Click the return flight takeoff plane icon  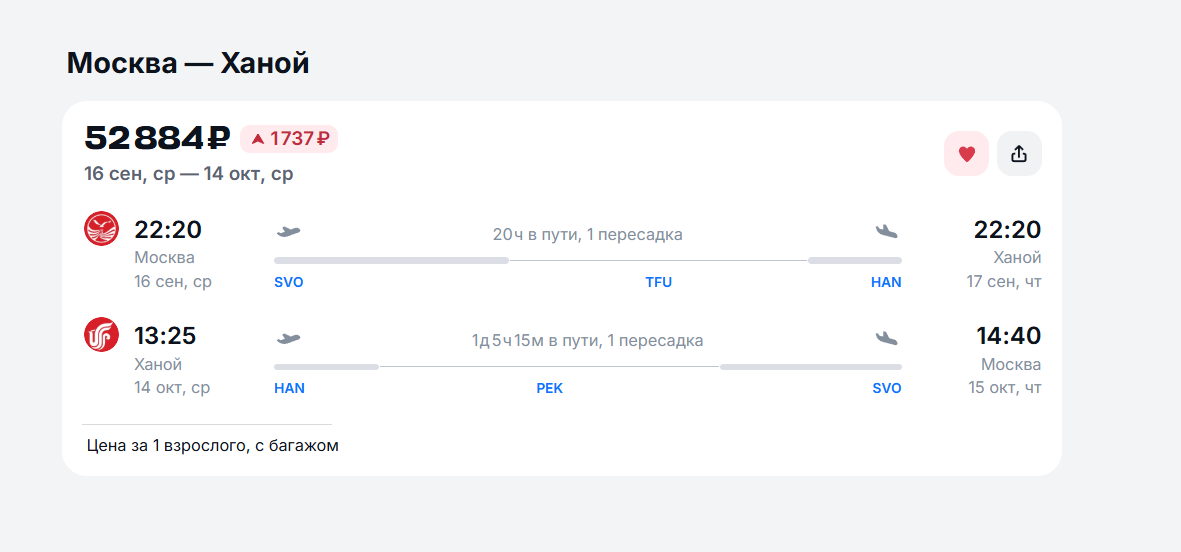click(x=288, y=338)
